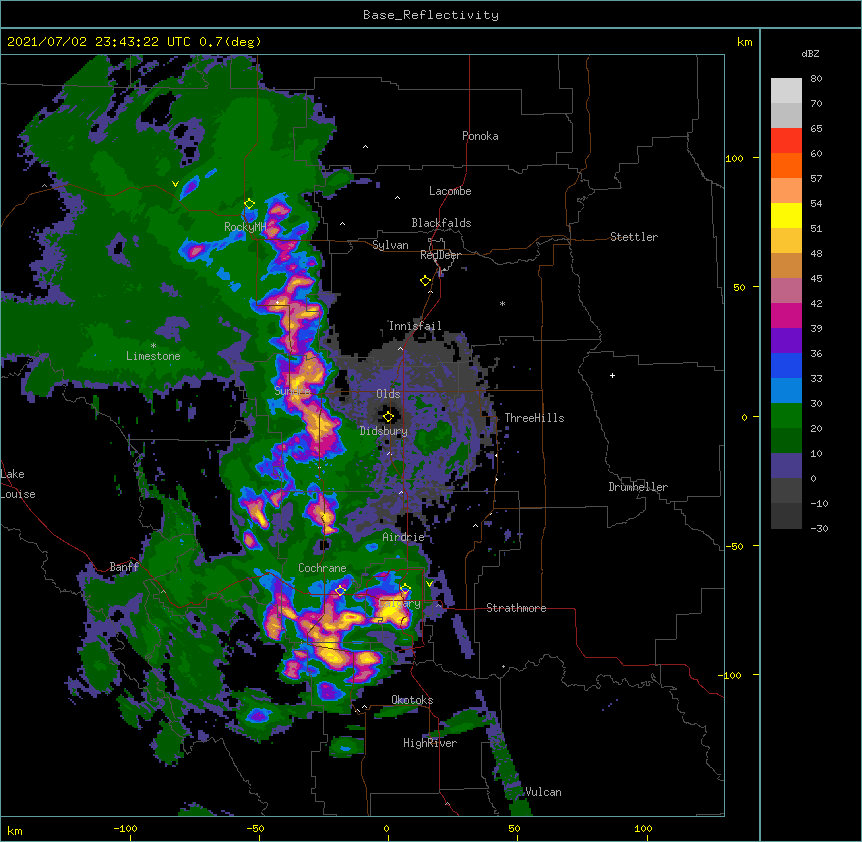Click the 50 tick label on the bottom axis
The image size is (862, 842).
click(514, 829)
